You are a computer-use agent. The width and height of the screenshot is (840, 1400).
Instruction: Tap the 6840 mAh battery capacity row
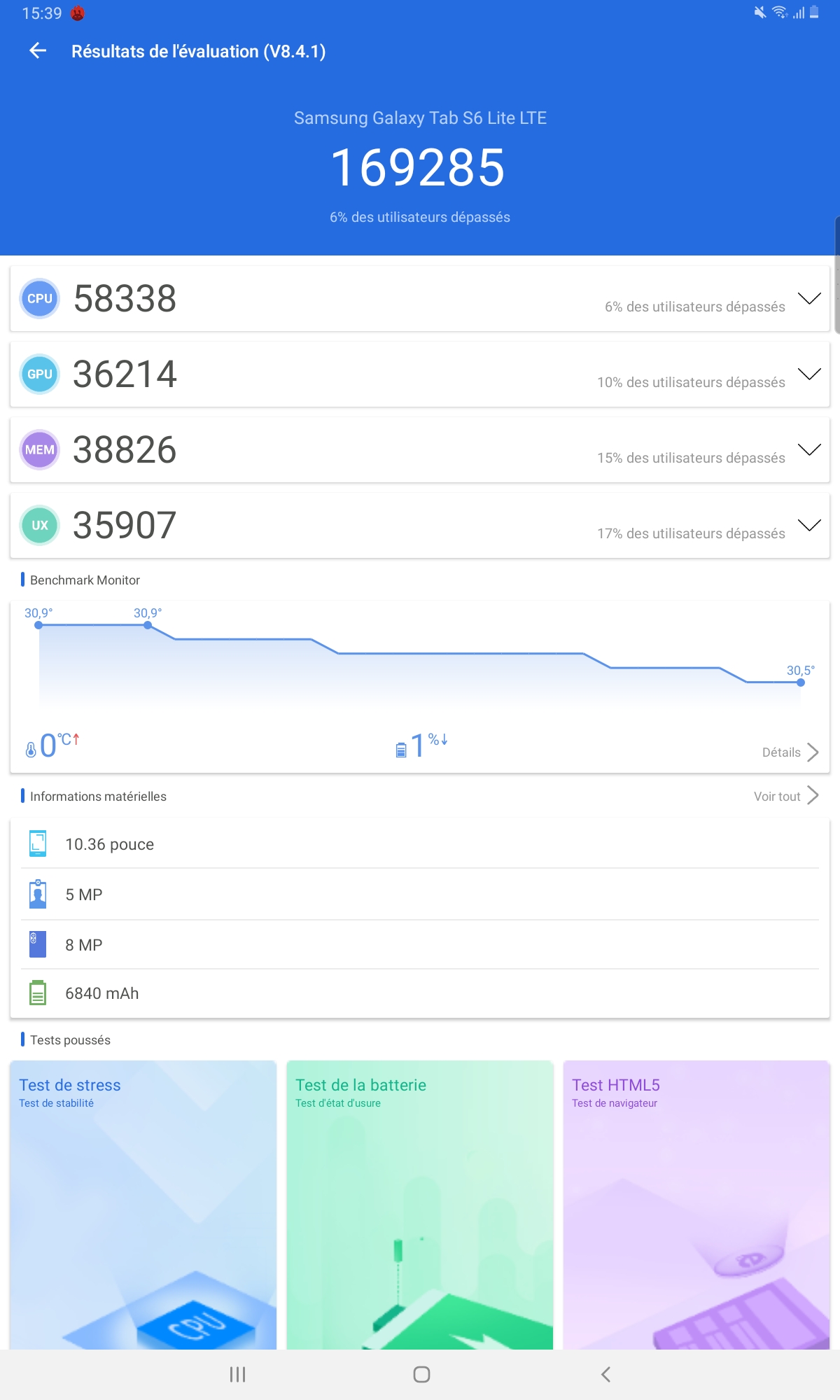coord(420,993)
